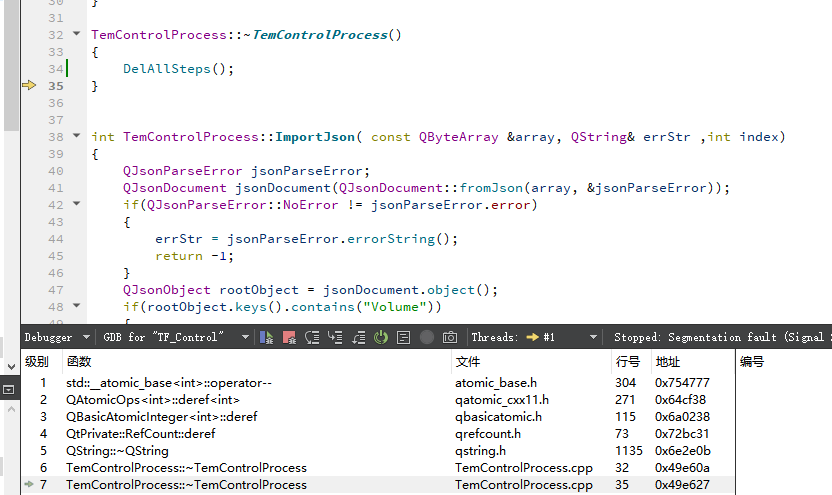This screenshot has height=495, width=832.
Task: Click the editor vertical scrollbar on left edge
Action: (x=11, y=65)
